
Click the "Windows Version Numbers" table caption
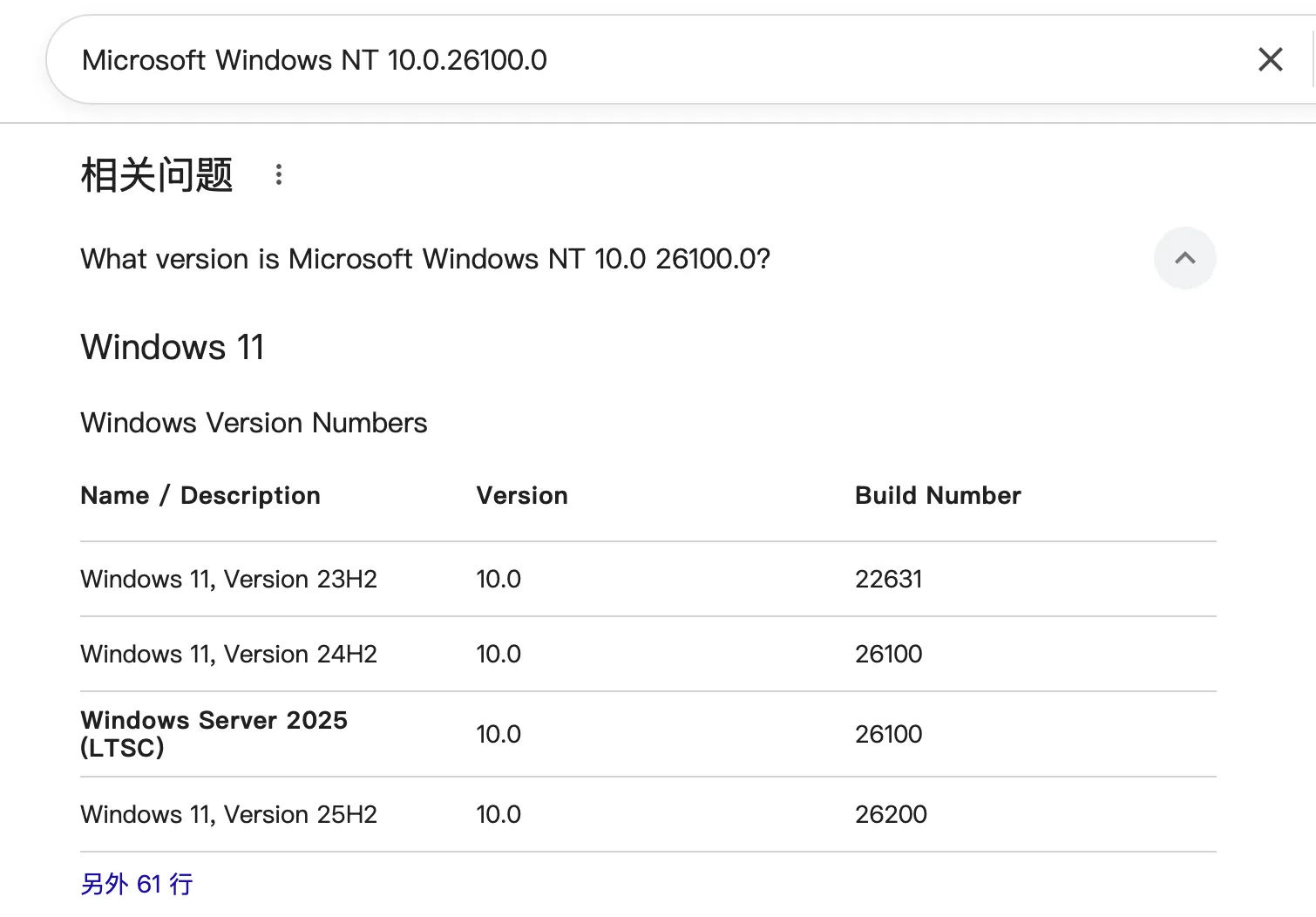pos(254,423)
